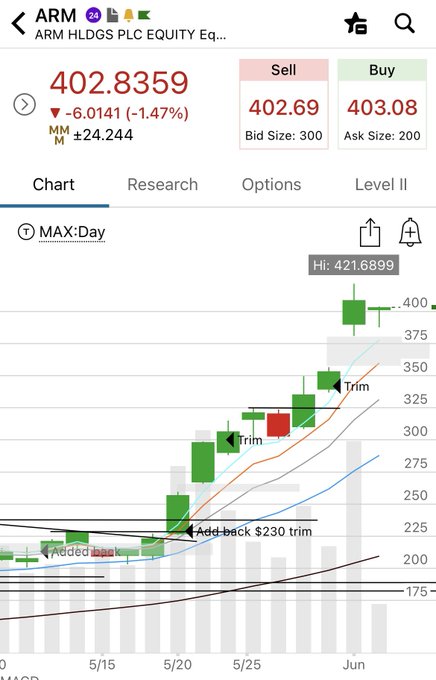Screen dimensions: 436x680
Task: Open Sell at 402.69 panel
Action: 284,104
